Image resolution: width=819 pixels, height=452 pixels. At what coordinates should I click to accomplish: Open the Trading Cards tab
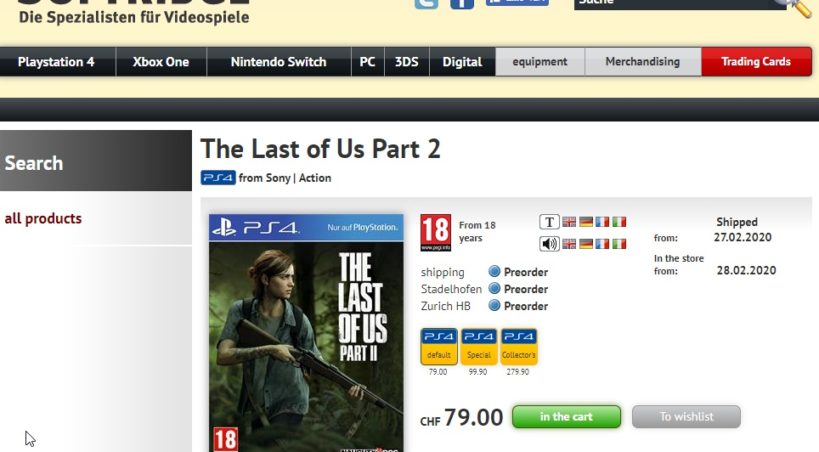756,62
